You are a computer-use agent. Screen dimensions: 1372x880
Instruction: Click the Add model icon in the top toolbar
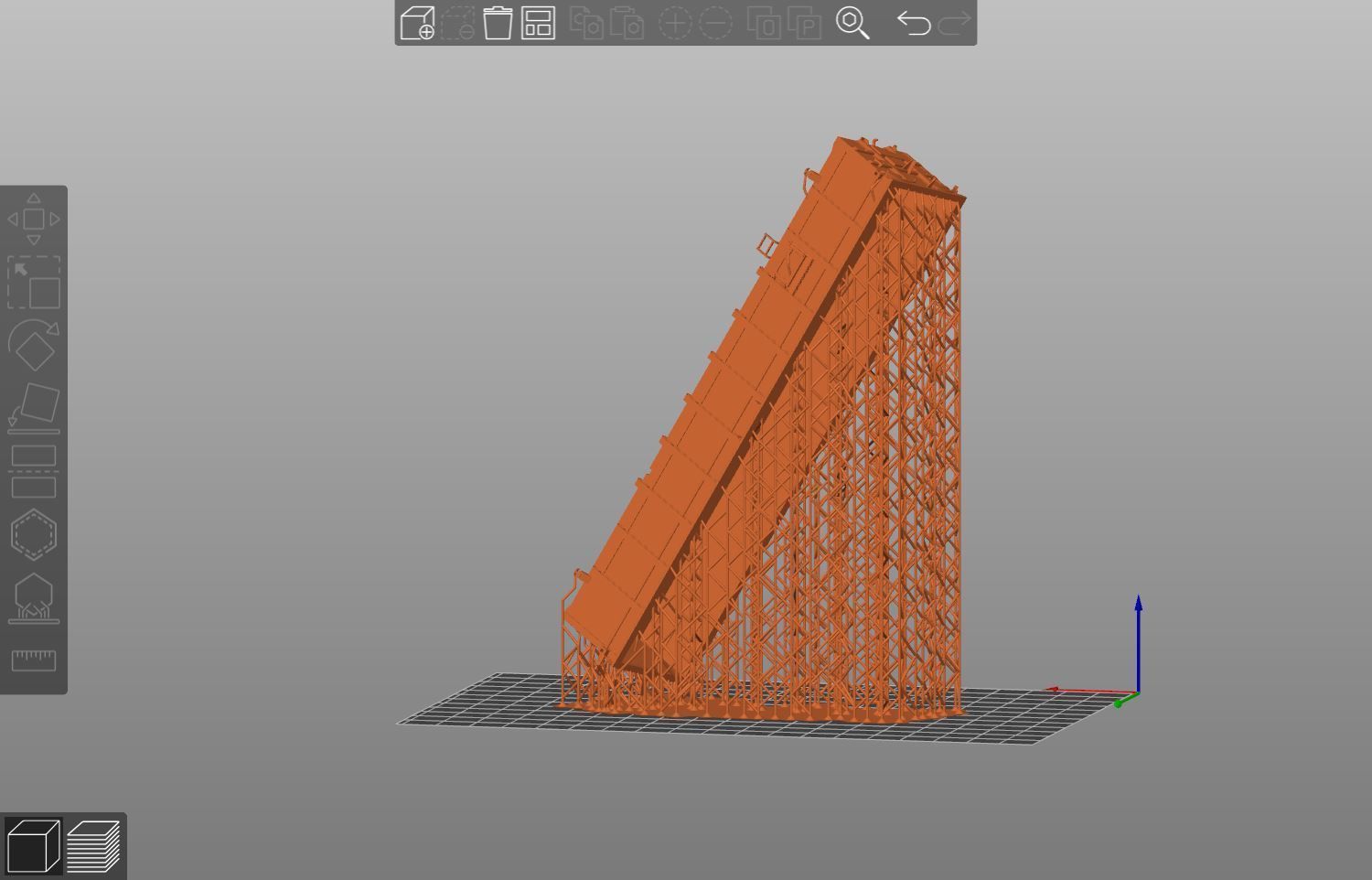[x=417, y=23]
